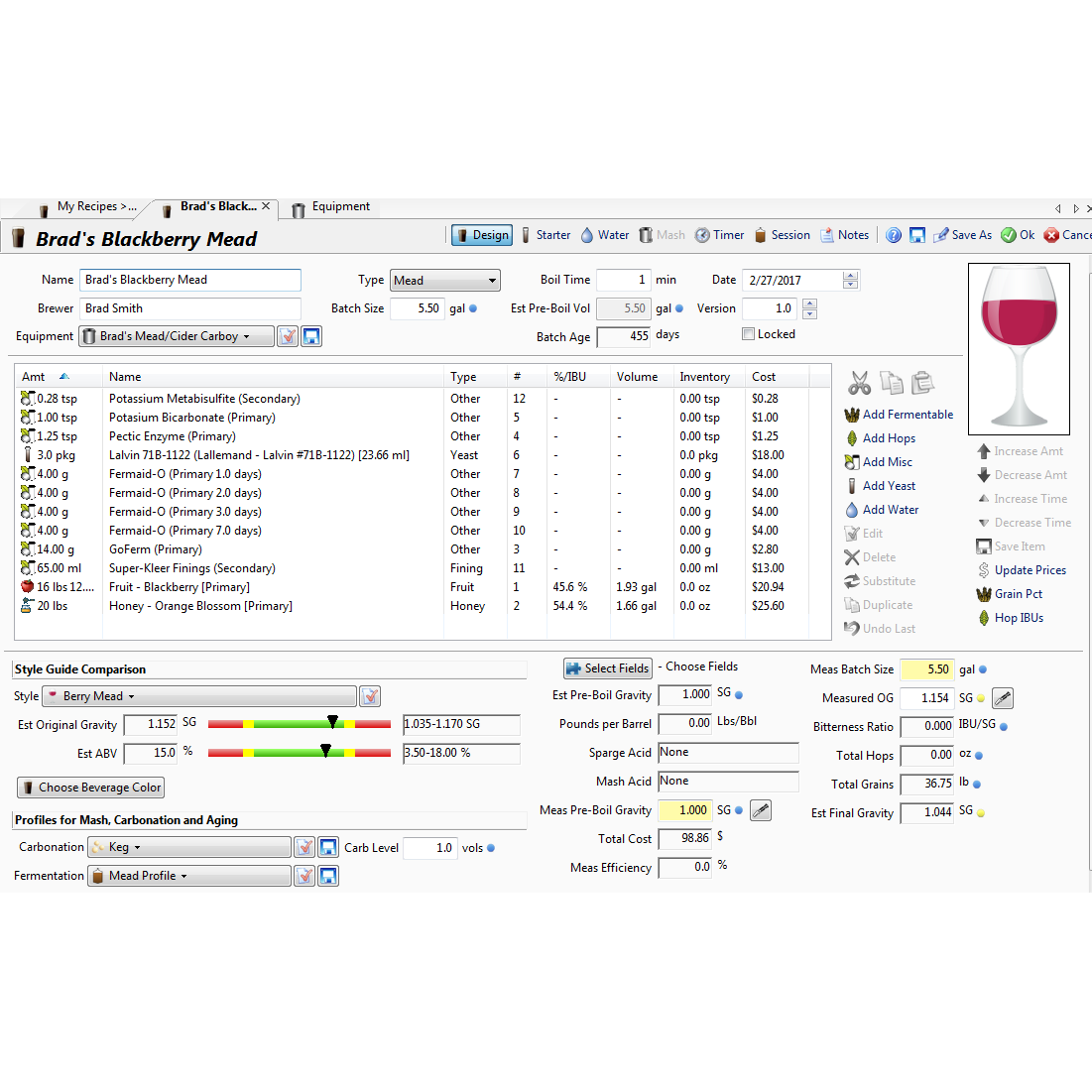
Task: Click the Add Hops icon
Action: [851, 438]
